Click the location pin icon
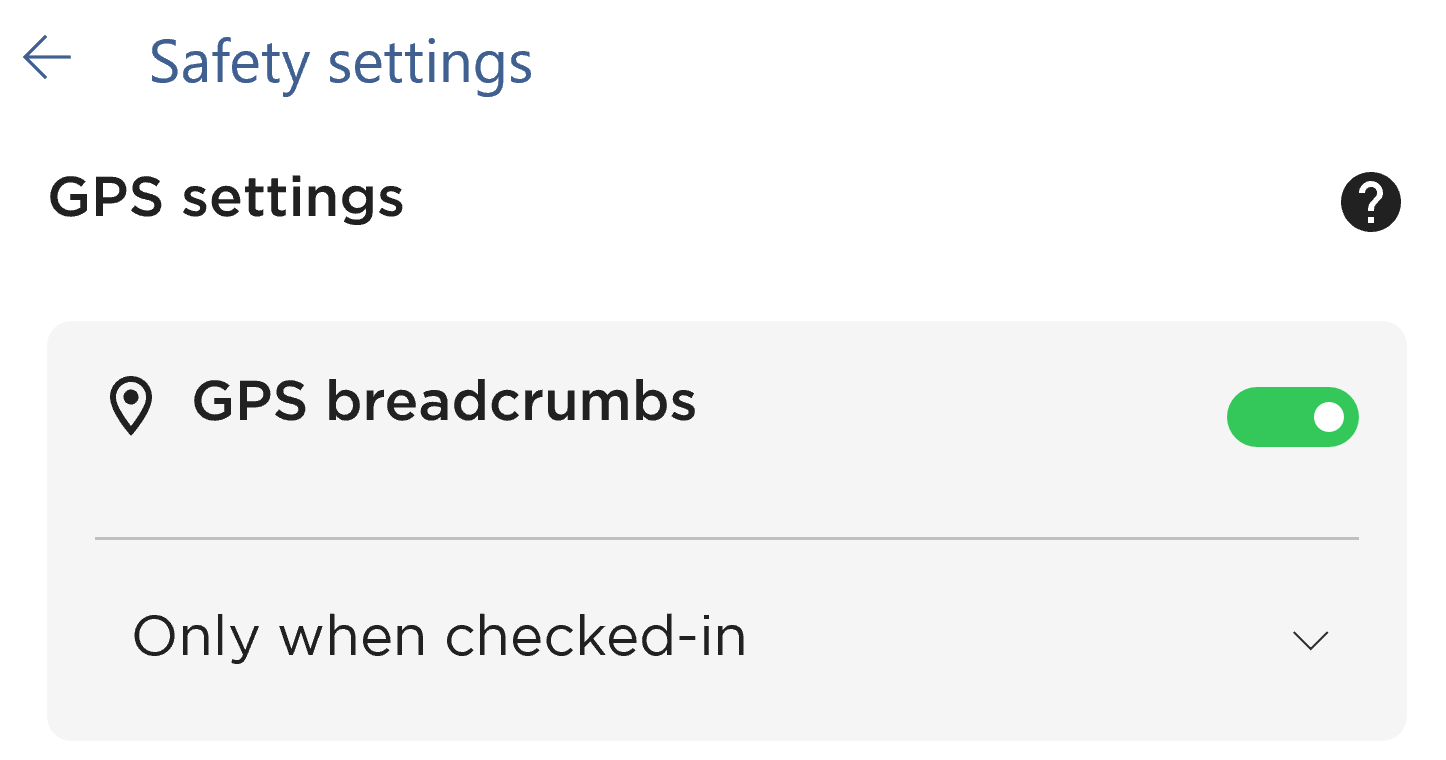This screenshot has width=1446, height=760. click(131, 407)
